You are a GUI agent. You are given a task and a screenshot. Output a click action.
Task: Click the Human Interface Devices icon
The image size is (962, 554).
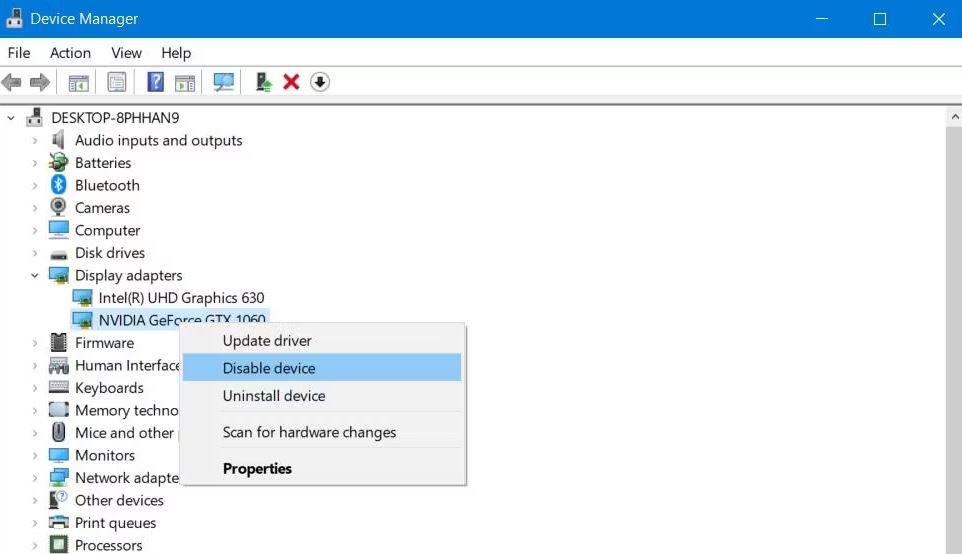(x=59, y=366)
